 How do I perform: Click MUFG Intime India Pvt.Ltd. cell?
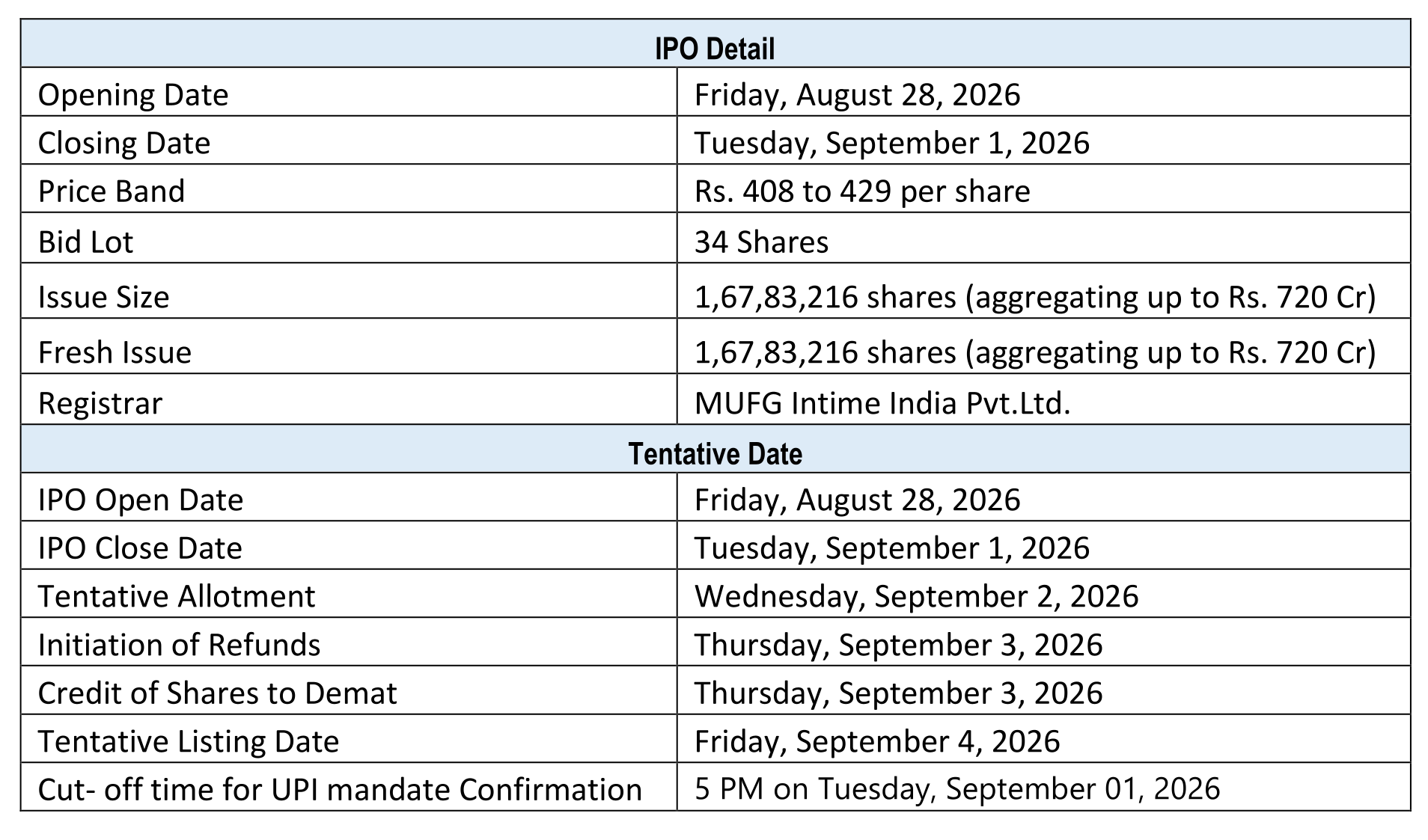click(x=1043, y=399)
